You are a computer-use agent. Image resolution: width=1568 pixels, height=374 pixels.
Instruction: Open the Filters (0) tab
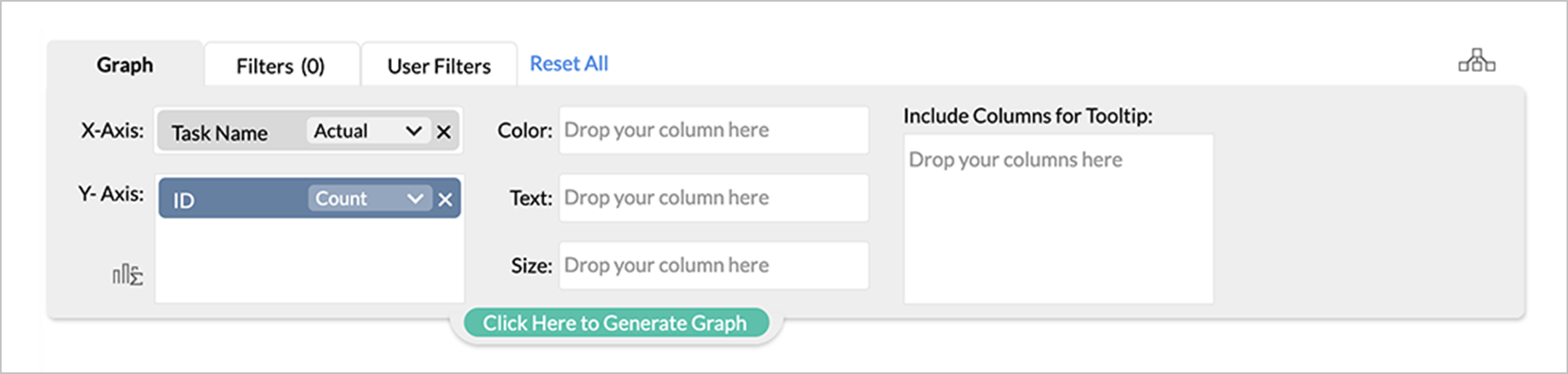[281, 66]
